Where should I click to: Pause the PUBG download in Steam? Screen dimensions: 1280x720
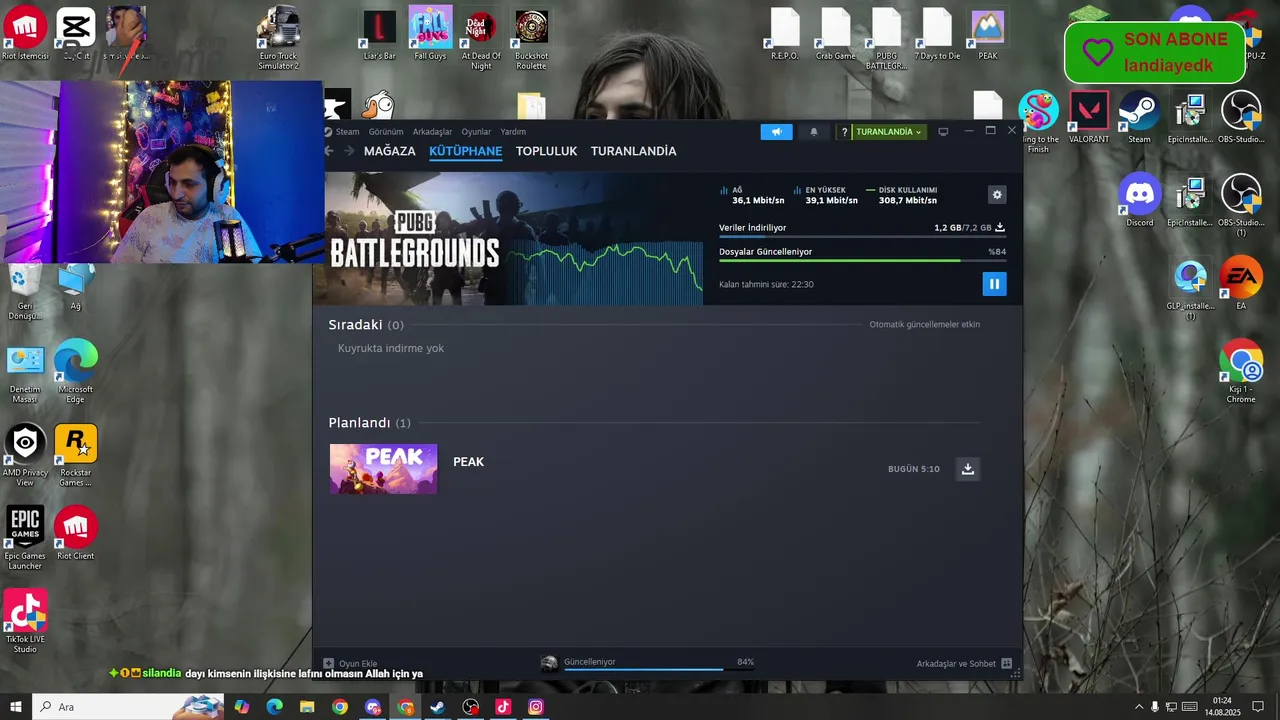point(994,284)
